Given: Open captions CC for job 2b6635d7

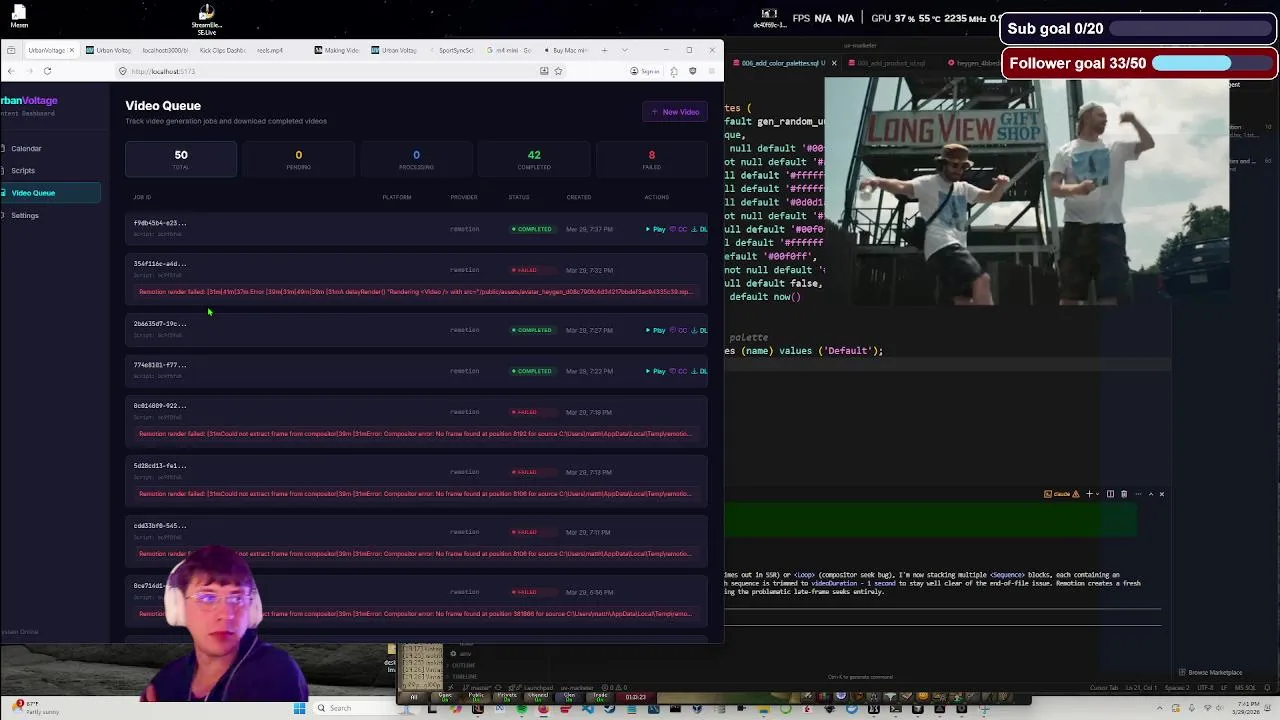Looking at the screenshot, I should point(679,330).
